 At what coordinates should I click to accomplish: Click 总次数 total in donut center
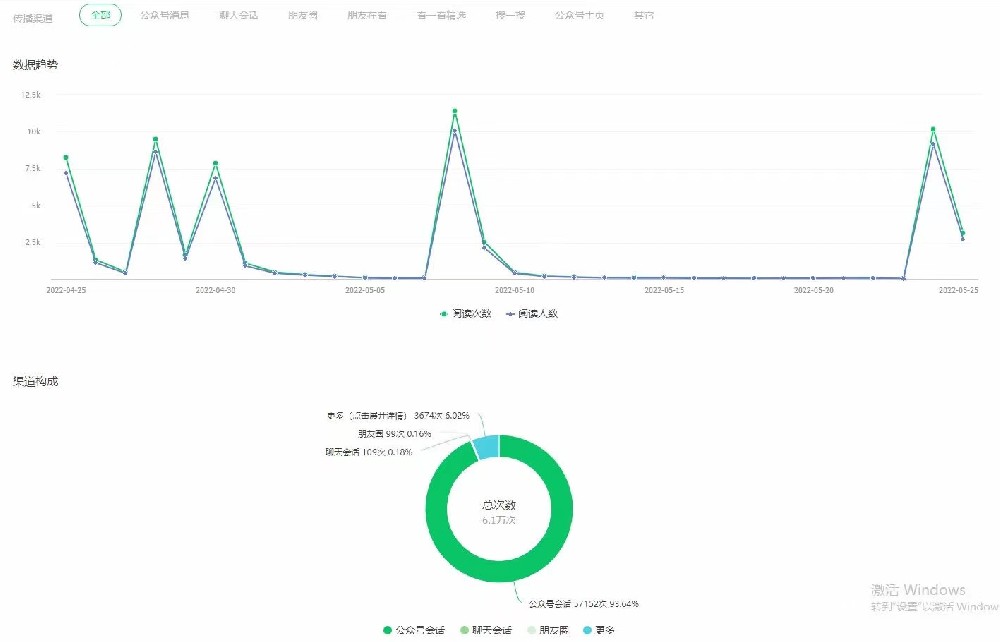[499, 506]
